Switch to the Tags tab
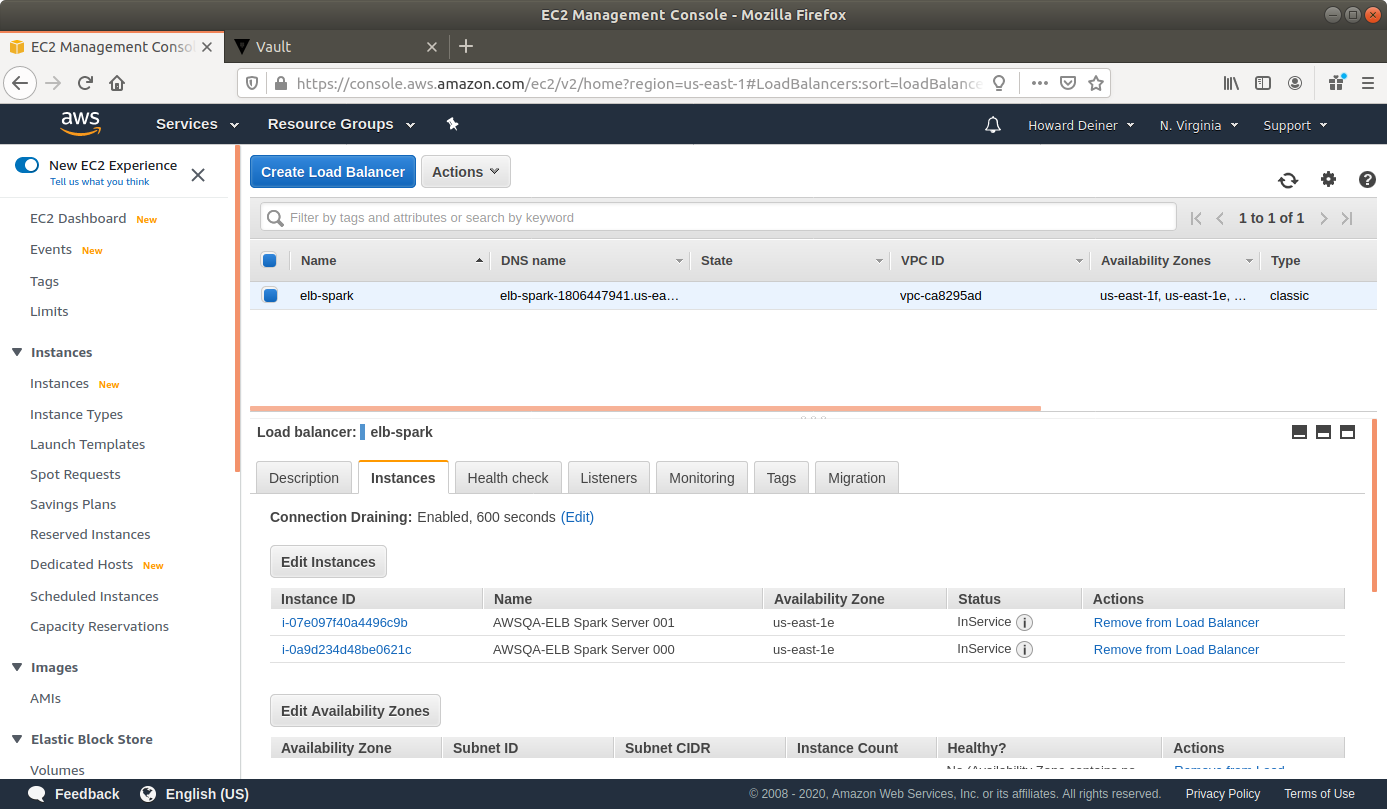The height and width of the screenshot is (809, 1387). 781,478
